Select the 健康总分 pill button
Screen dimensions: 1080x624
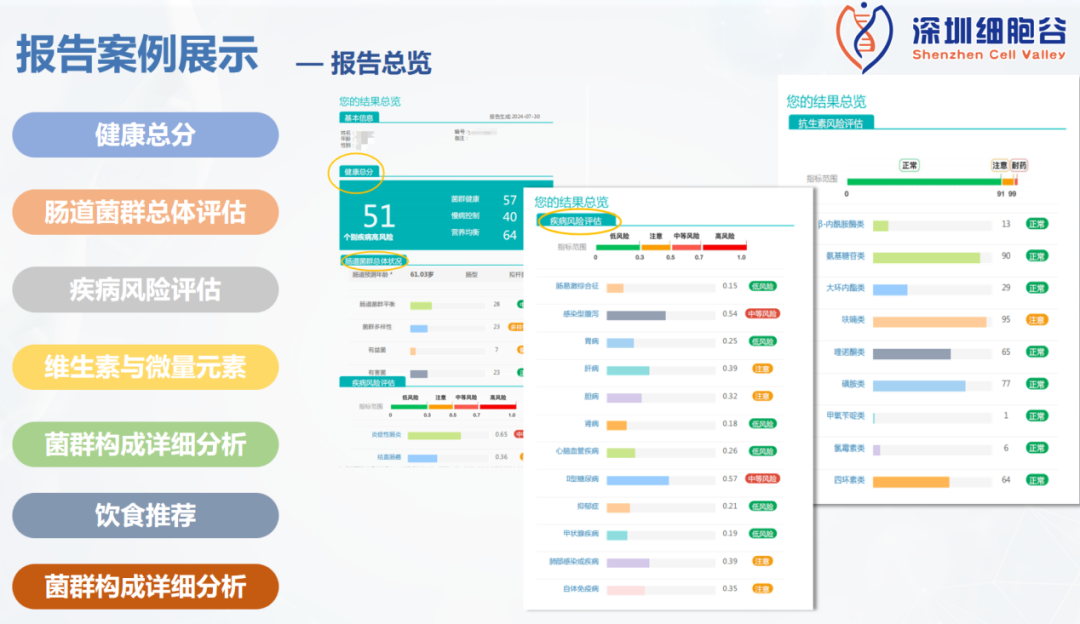pyautogui.click(x=145, y=135)
